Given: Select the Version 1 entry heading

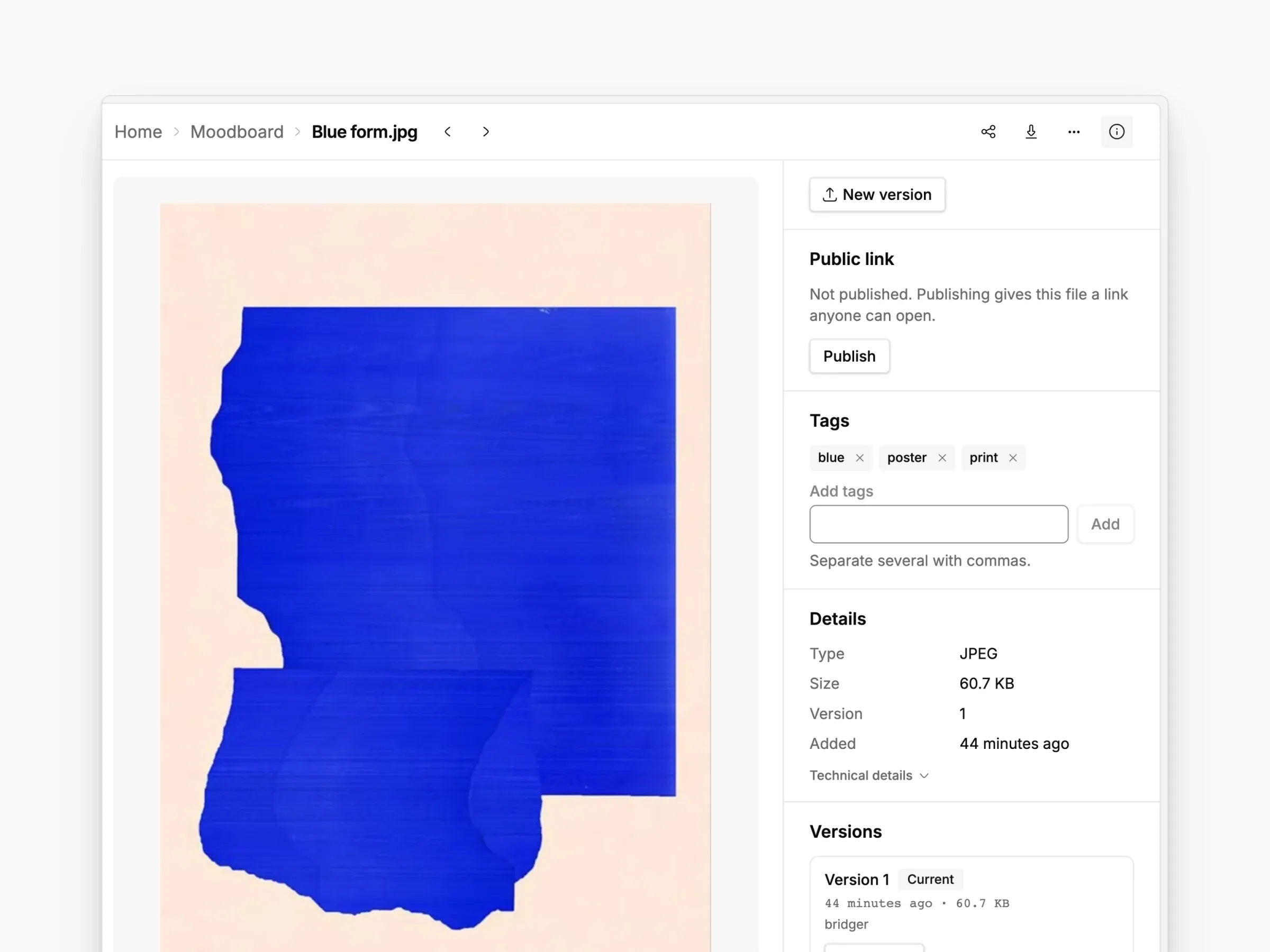Looking at the screenshot, I should [x=857, y=880].
